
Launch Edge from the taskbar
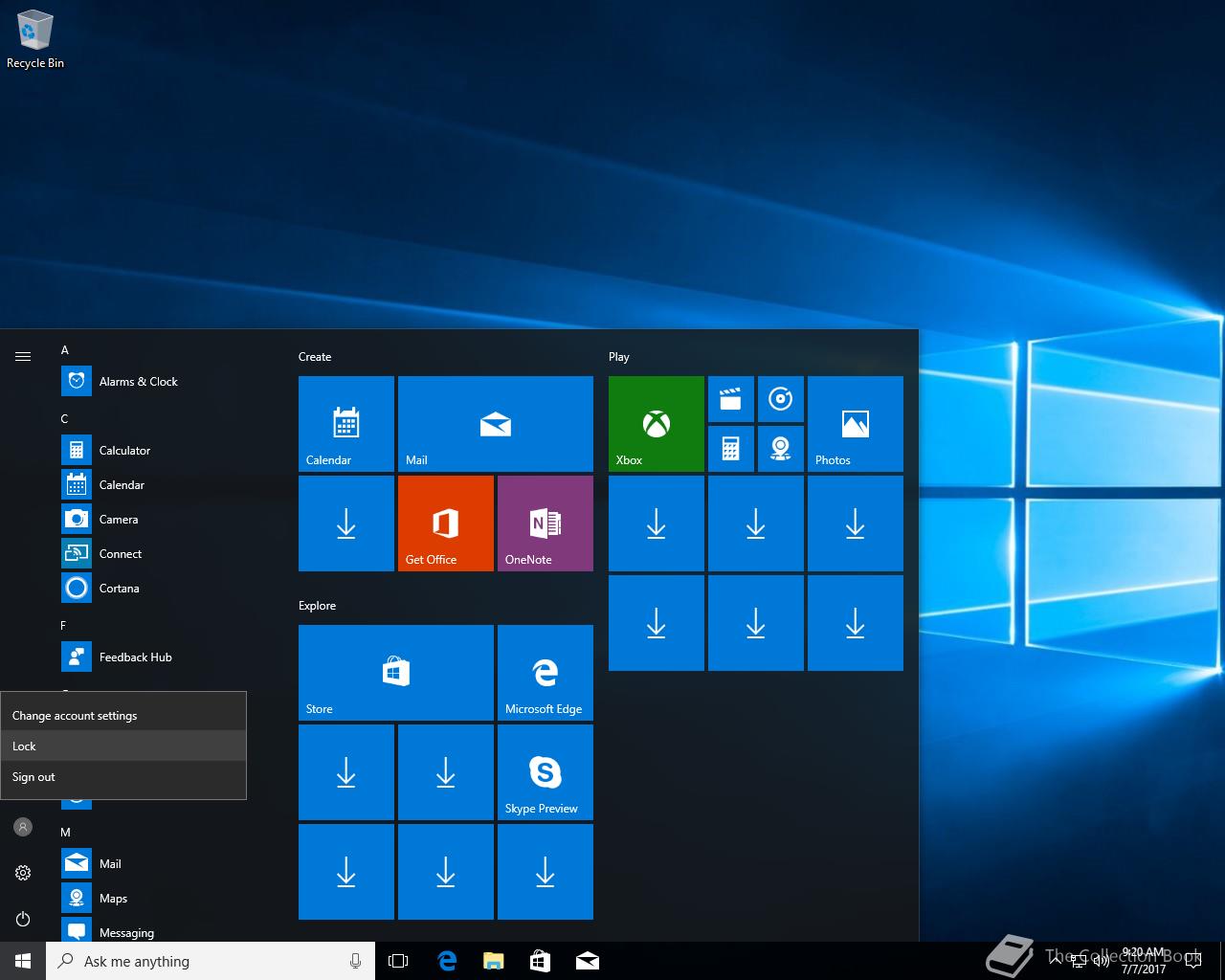click(446, 961)
